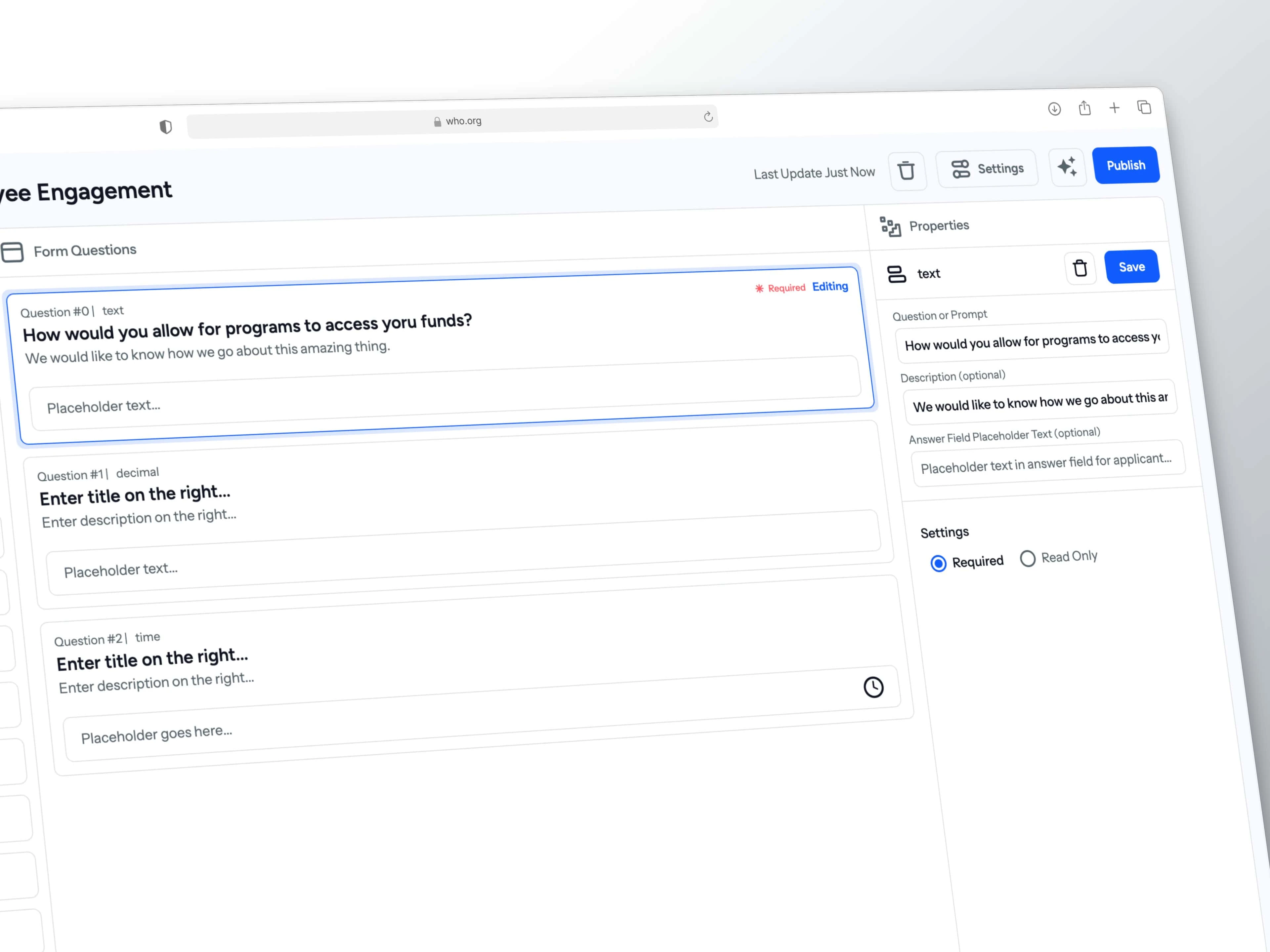Click the Editing label on Question #0
The image size is (1270, 952).
(x=830, y=286)
